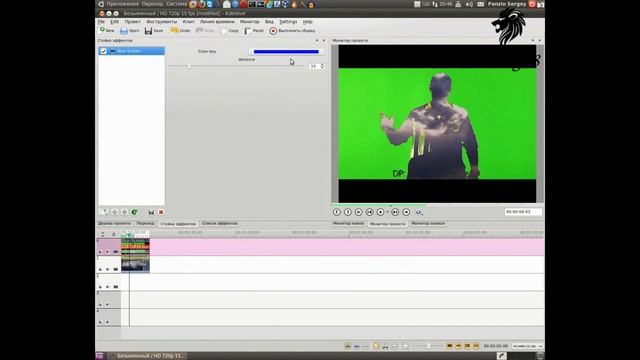640x360 pixels.
Task: Click the Variance numeric value field
Action: coord(314,66)
